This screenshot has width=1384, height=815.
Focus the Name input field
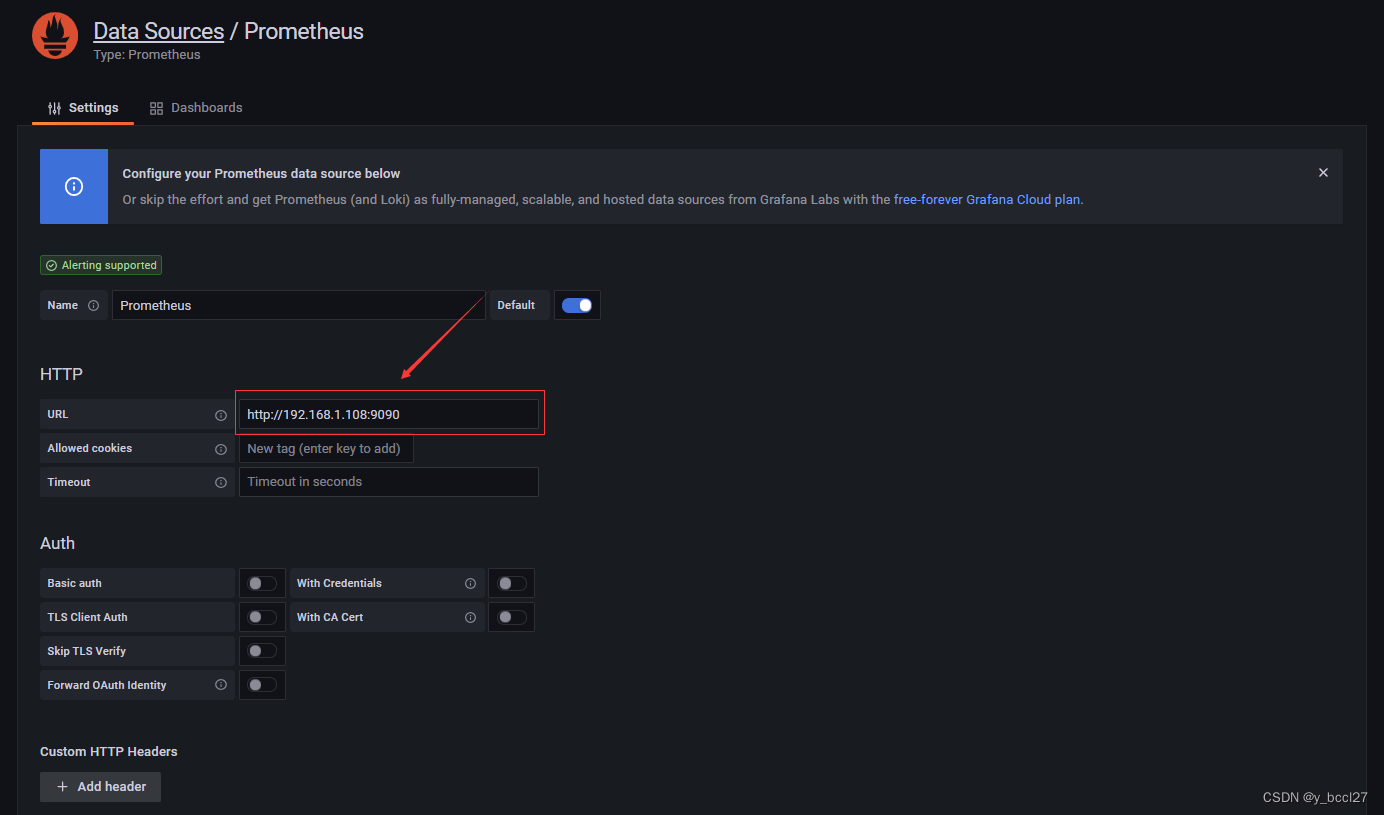pyautogui.click(x=299, y=305)
